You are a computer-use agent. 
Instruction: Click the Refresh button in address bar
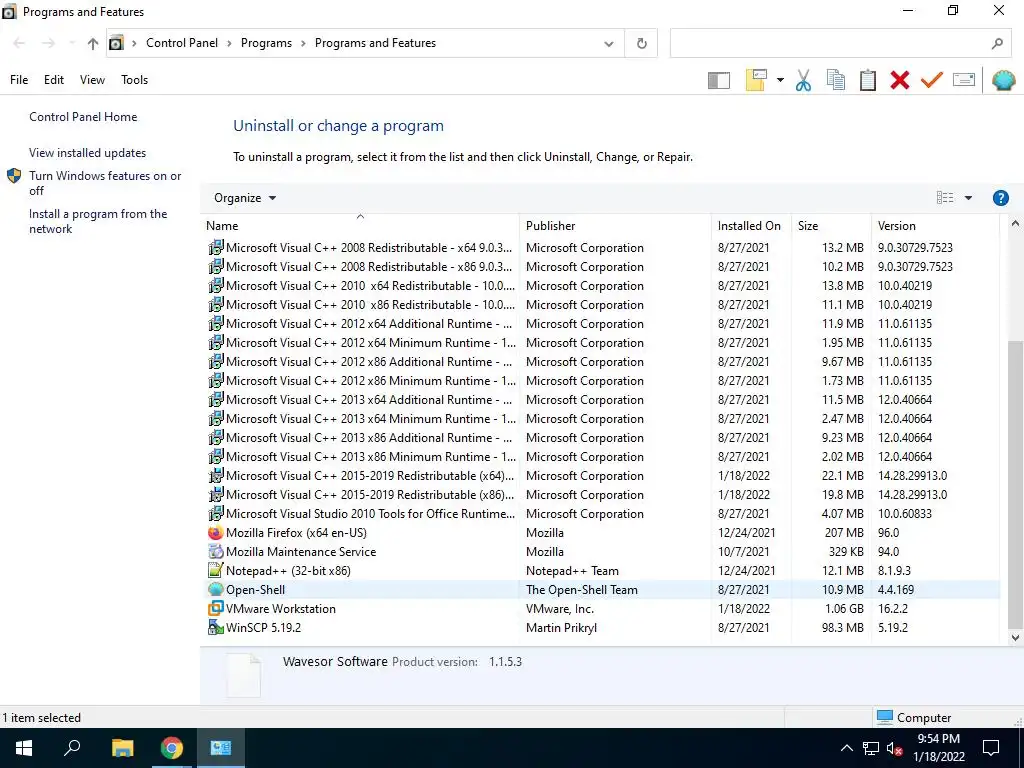point(641,44)
